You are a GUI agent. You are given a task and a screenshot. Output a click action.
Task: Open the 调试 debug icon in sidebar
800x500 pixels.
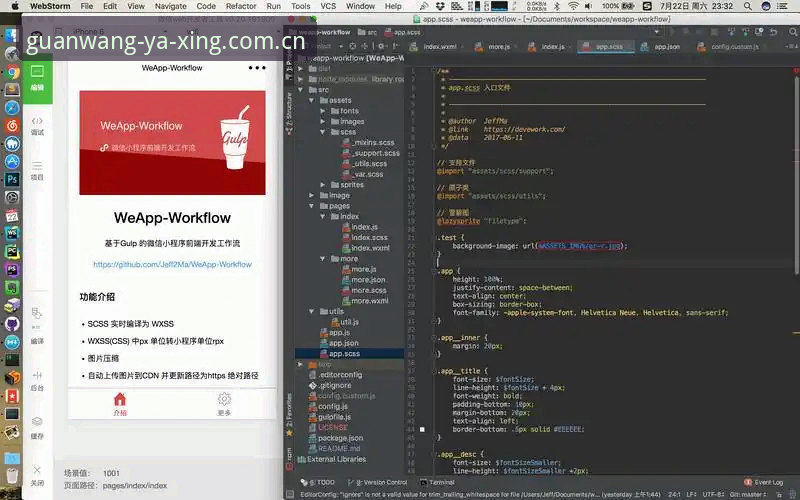click(x=37, y=126)
